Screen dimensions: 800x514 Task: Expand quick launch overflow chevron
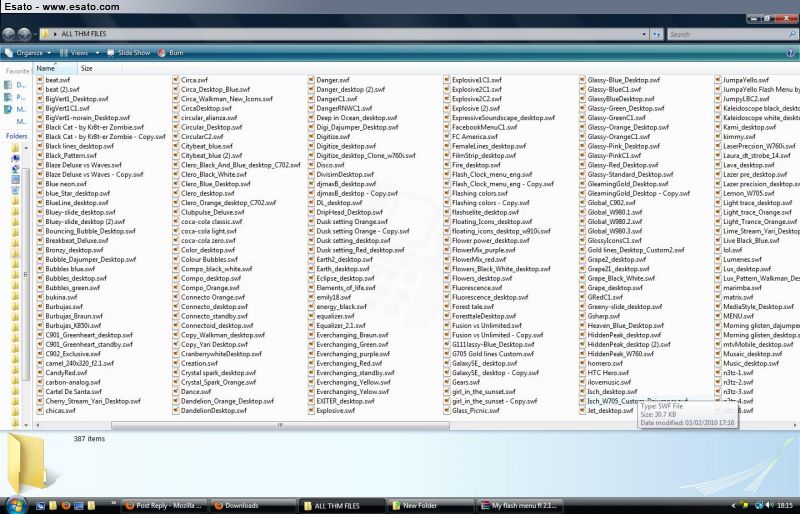point(112,505)
